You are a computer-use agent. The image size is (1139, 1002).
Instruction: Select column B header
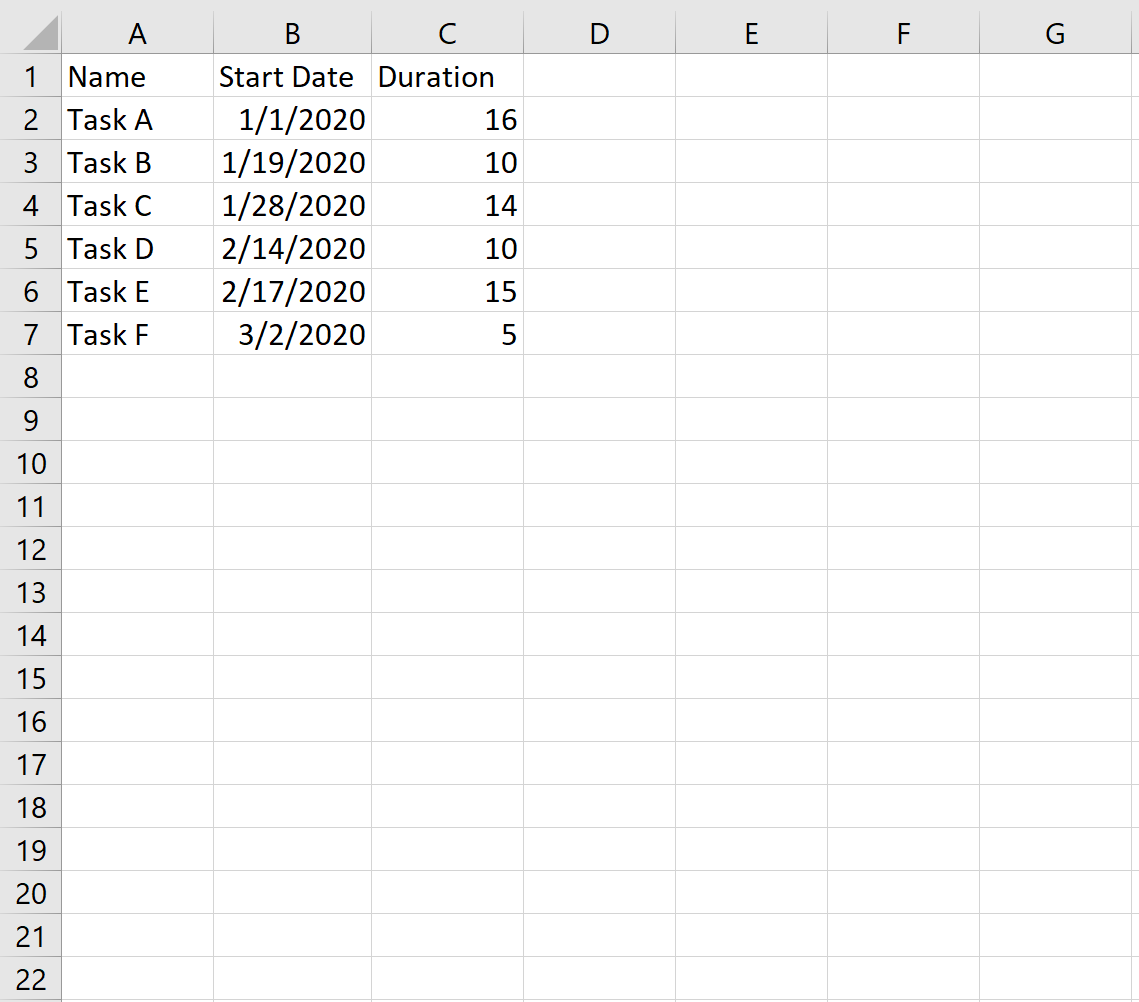coord(292,33)
